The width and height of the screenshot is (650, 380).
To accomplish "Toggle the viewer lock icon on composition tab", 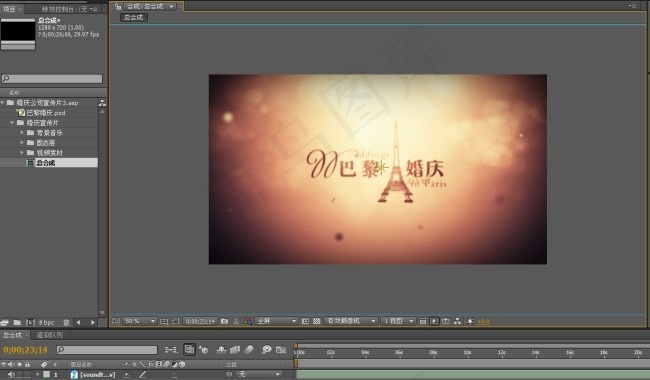I will 118,6.
